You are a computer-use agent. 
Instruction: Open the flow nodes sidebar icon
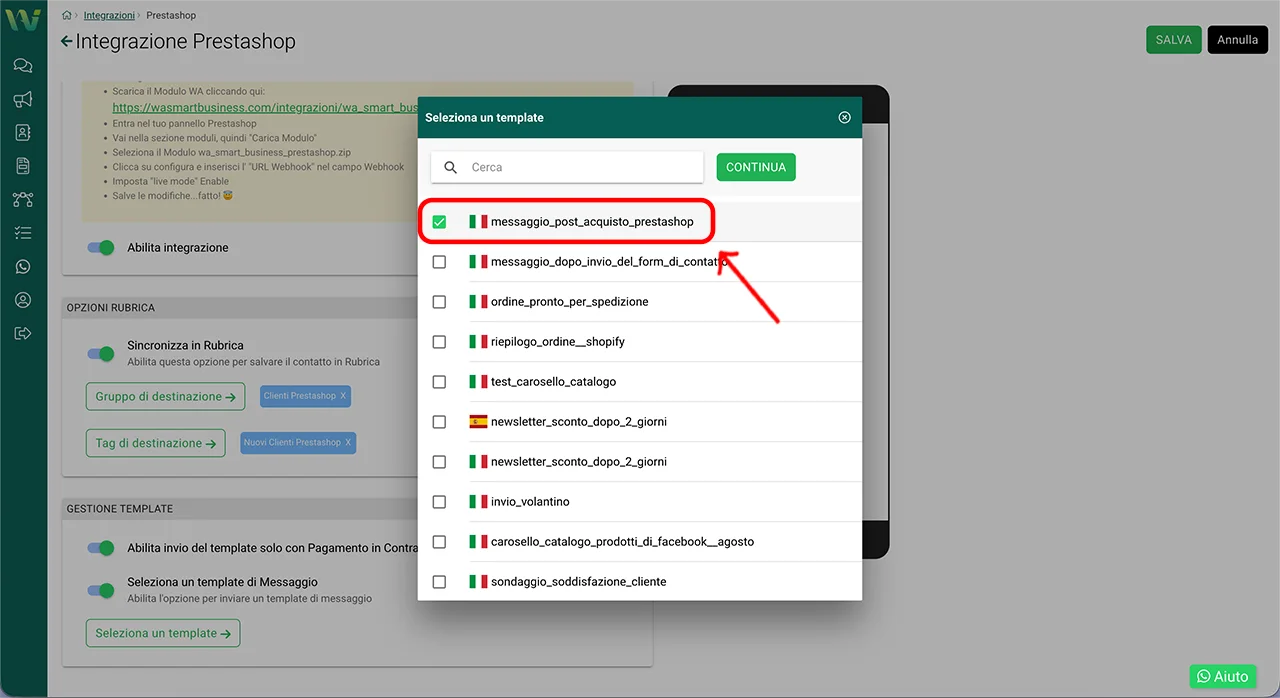click(x=23, y=200)
